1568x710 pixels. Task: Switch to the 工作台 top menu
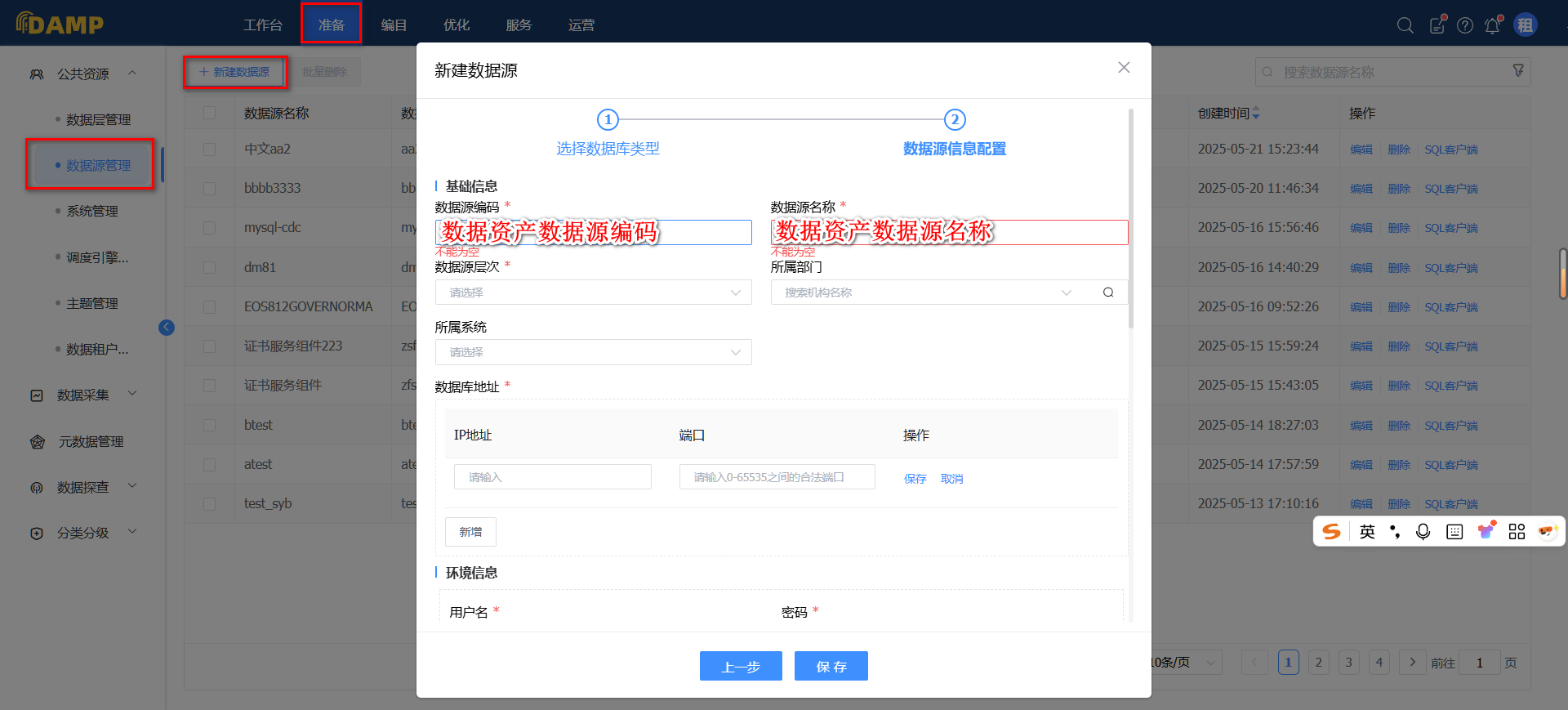point(263,25)
